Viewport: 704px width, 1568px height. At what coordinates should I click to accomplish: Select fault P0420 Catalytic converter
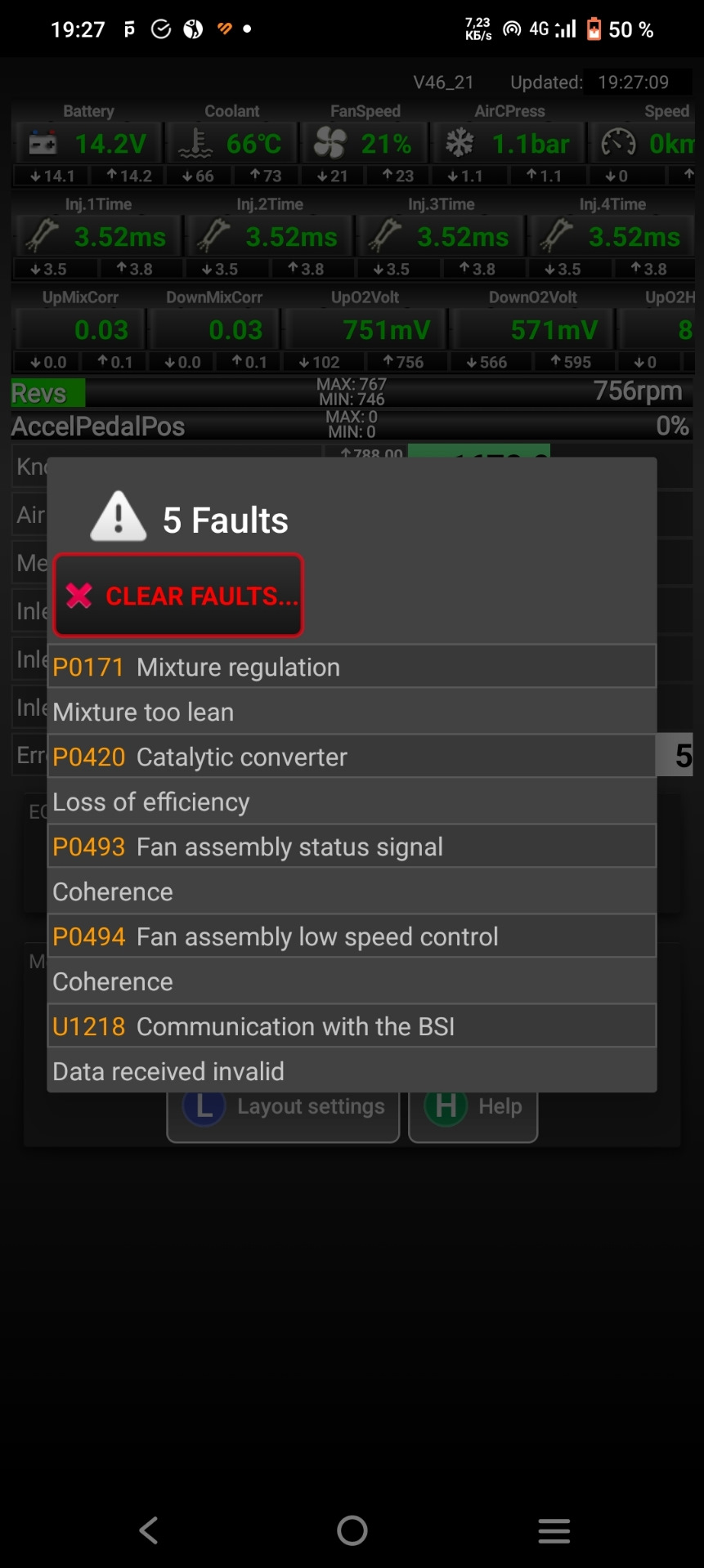tap(352, 757)
